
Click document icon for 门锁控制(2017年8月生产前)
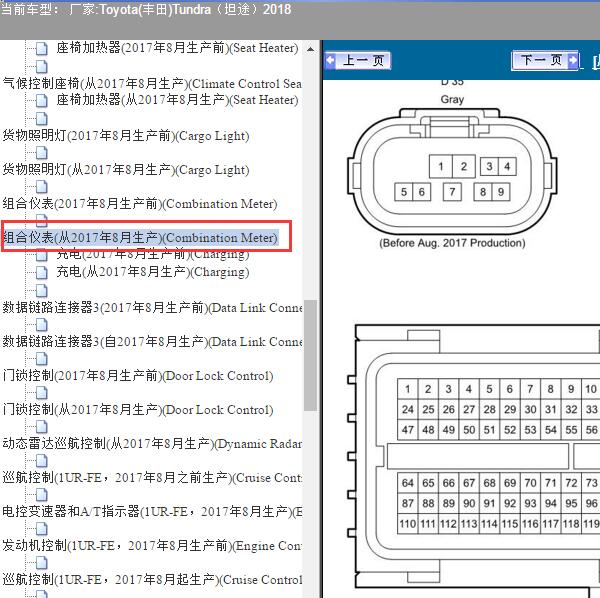tap(41, 359)
